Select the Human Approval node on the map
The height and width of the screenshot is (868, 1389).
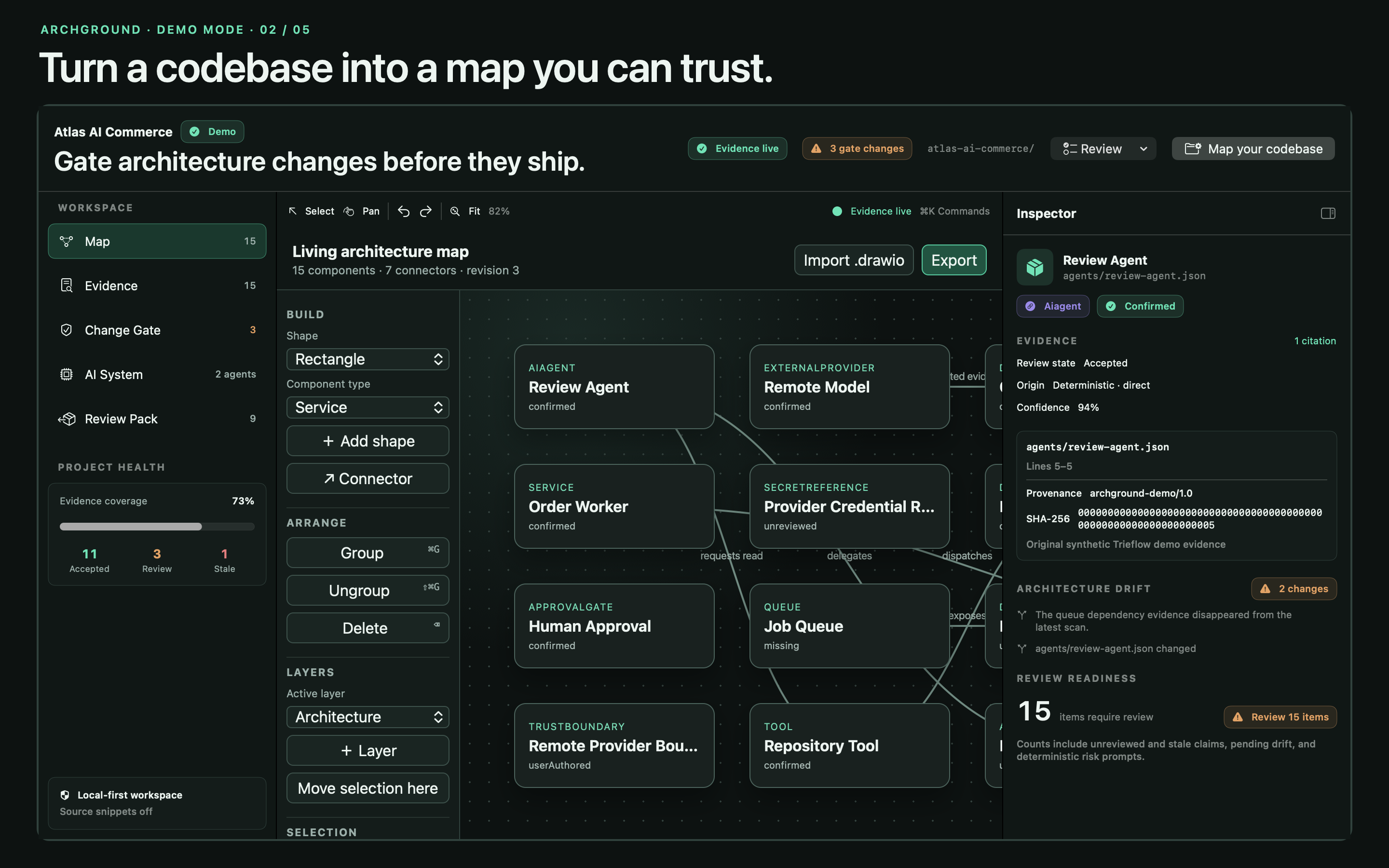[x=613, y=626]
